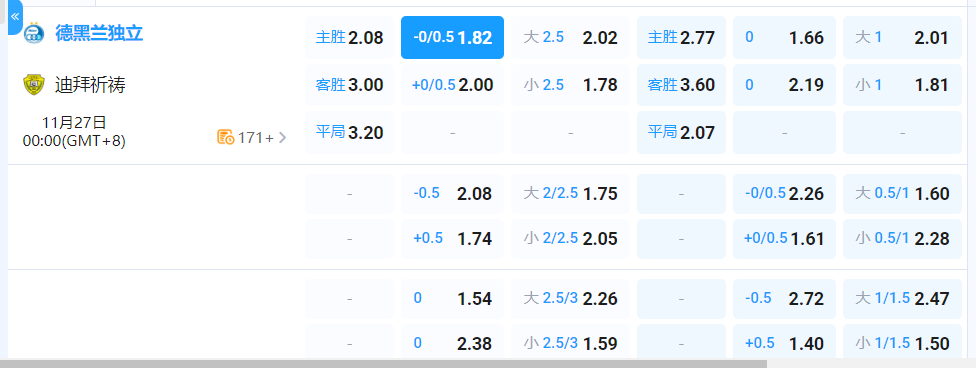Image resolution: width=976 pixels, height=368 pixels.
Task: Open the 德黑兰独立 team name link
Action: coord(100,33)
